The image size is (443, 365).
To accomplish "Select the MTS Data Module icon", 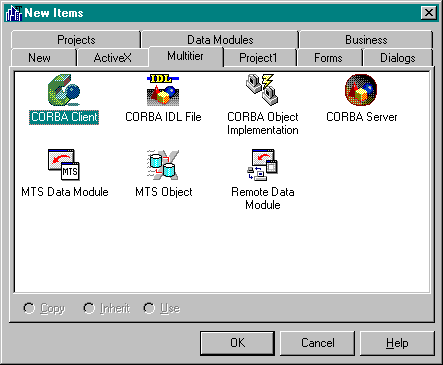I will (x=64, y=165).
